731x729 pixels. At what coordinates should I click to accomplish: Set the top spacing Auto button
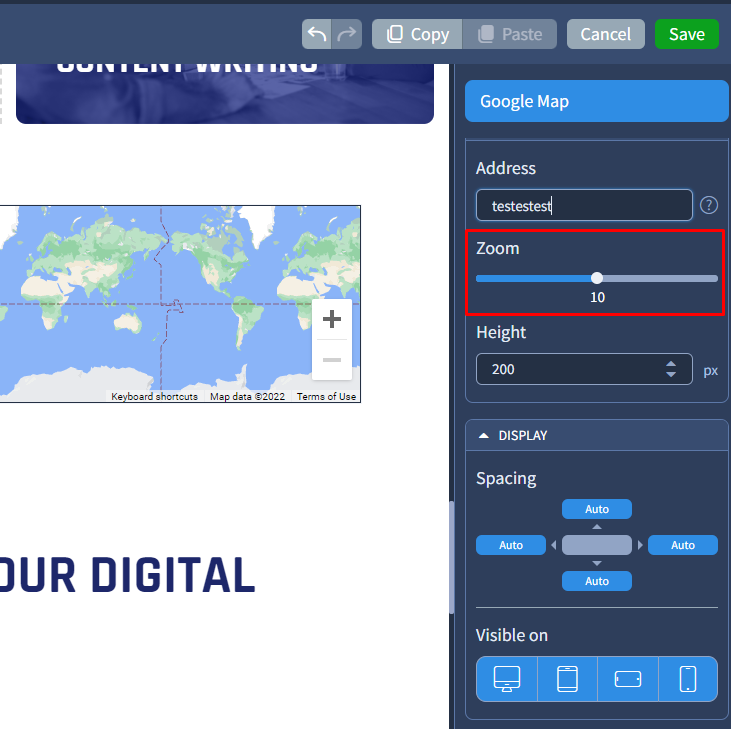click(597, 509)
